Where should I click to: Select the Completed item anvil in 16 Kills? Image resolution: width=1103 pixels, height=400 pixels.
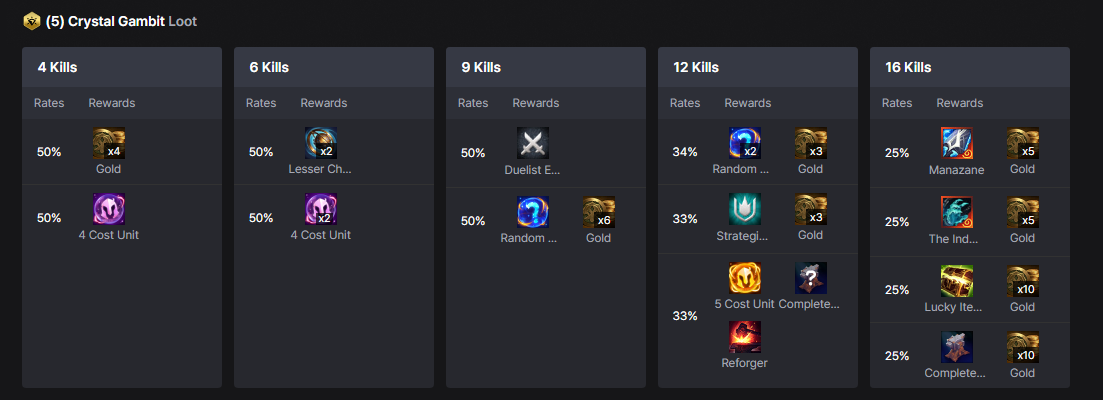(956, 347)
